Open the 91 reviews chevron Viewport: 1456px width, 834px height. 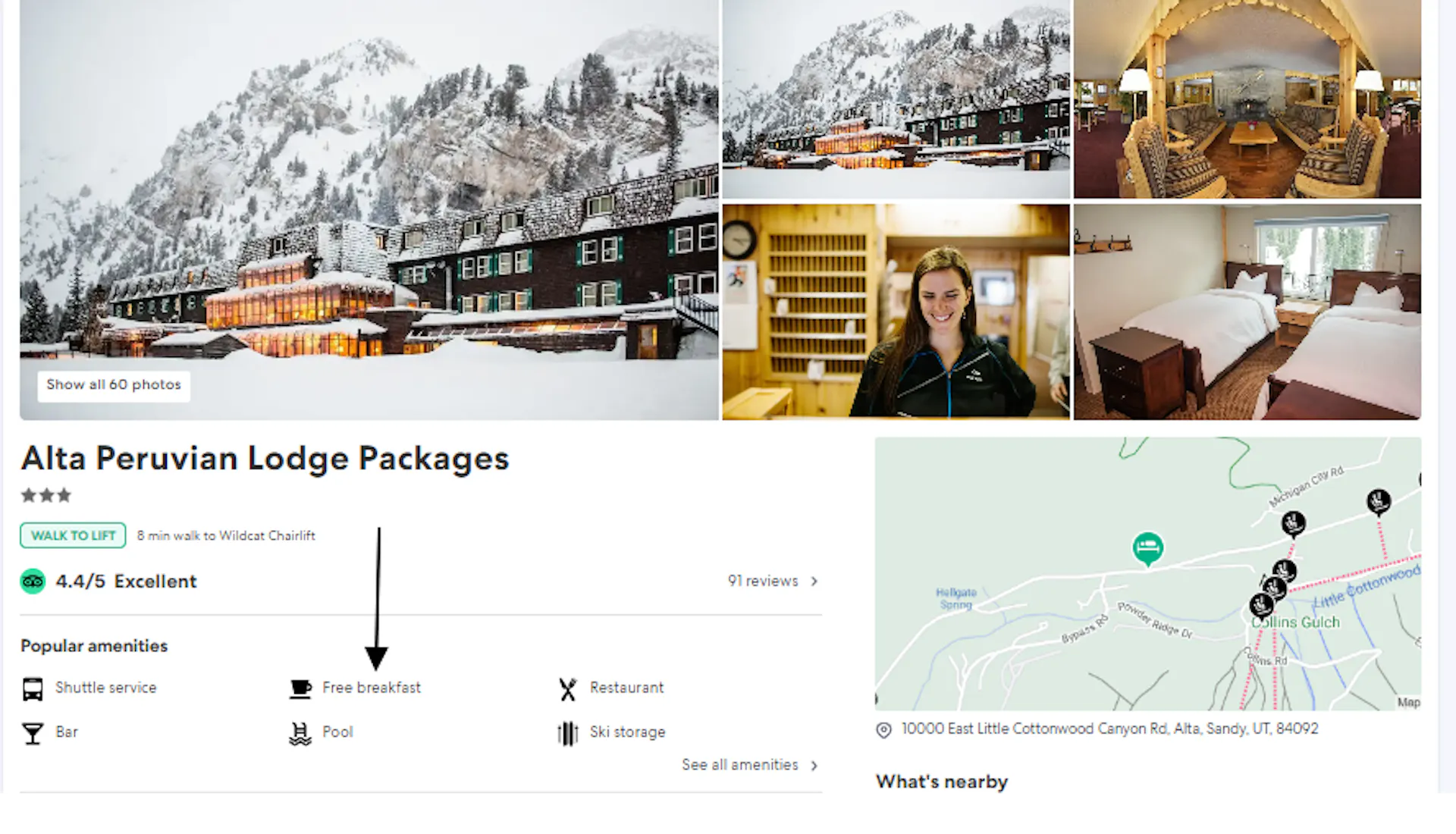(x=814, y=582)
